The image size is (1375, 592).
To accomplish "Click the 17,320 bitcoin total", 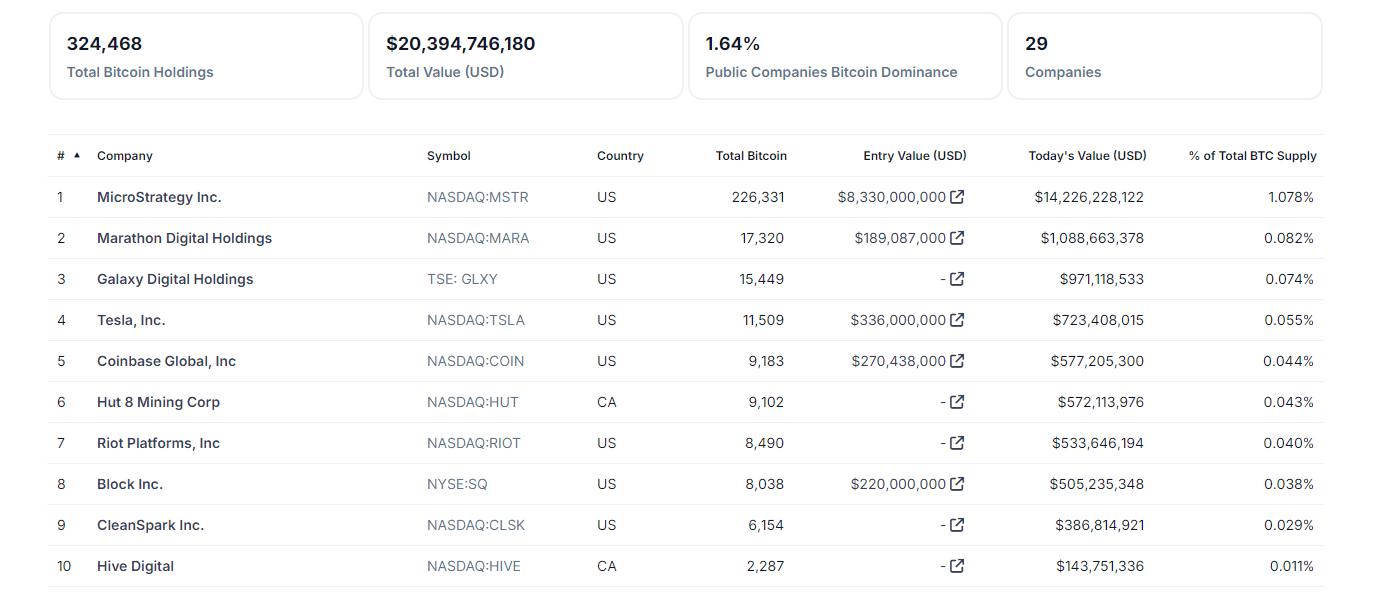I will click(x=762, y=238).
